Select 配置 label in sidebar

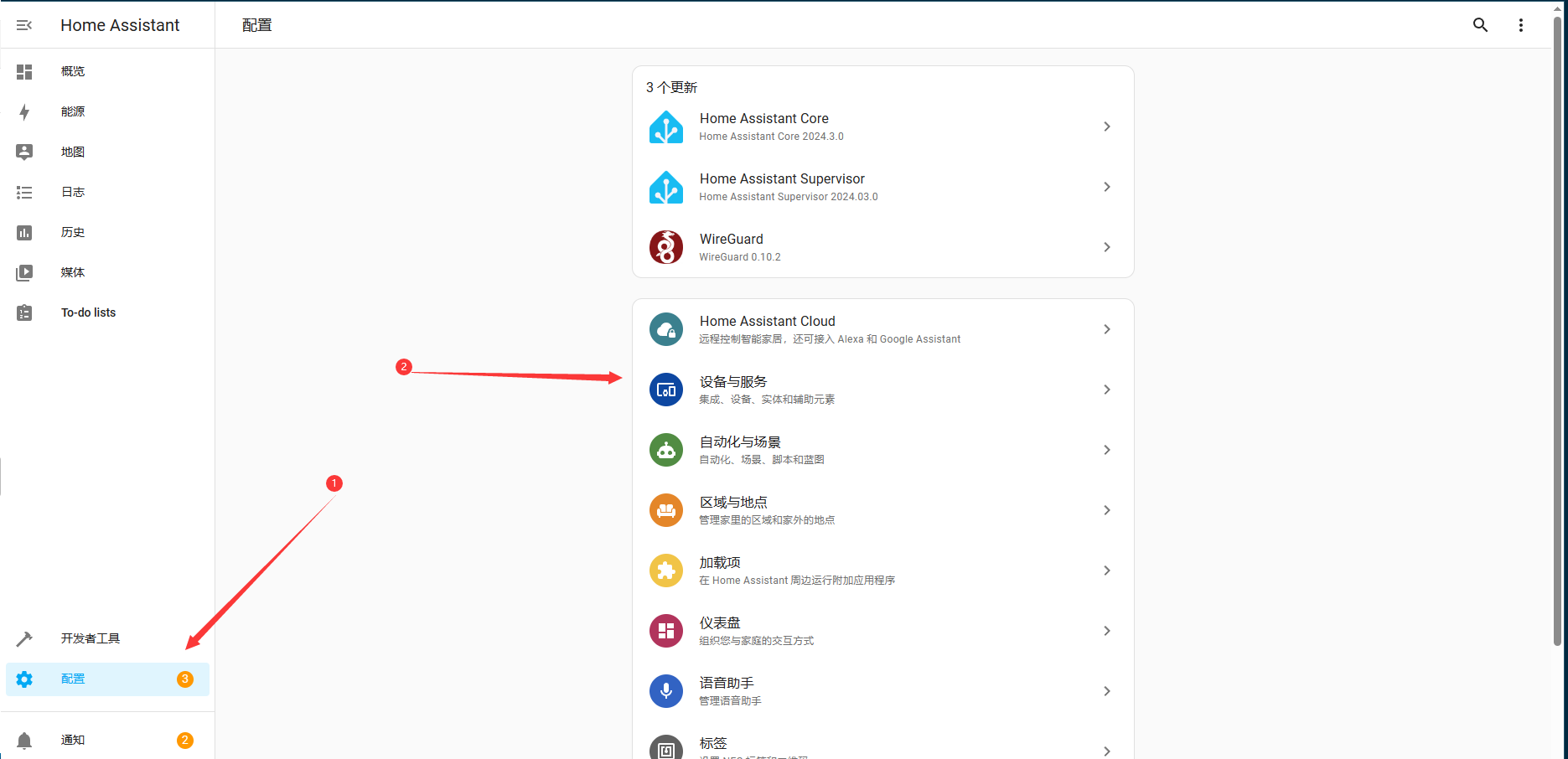point(73,679)
